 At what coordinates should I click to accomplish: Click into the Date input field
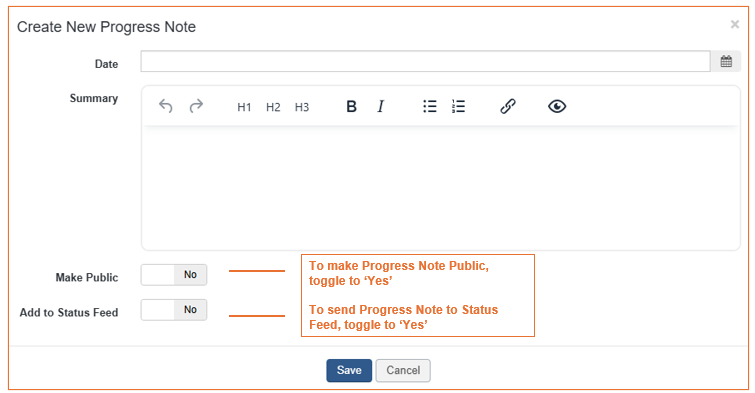coord(425,62)
